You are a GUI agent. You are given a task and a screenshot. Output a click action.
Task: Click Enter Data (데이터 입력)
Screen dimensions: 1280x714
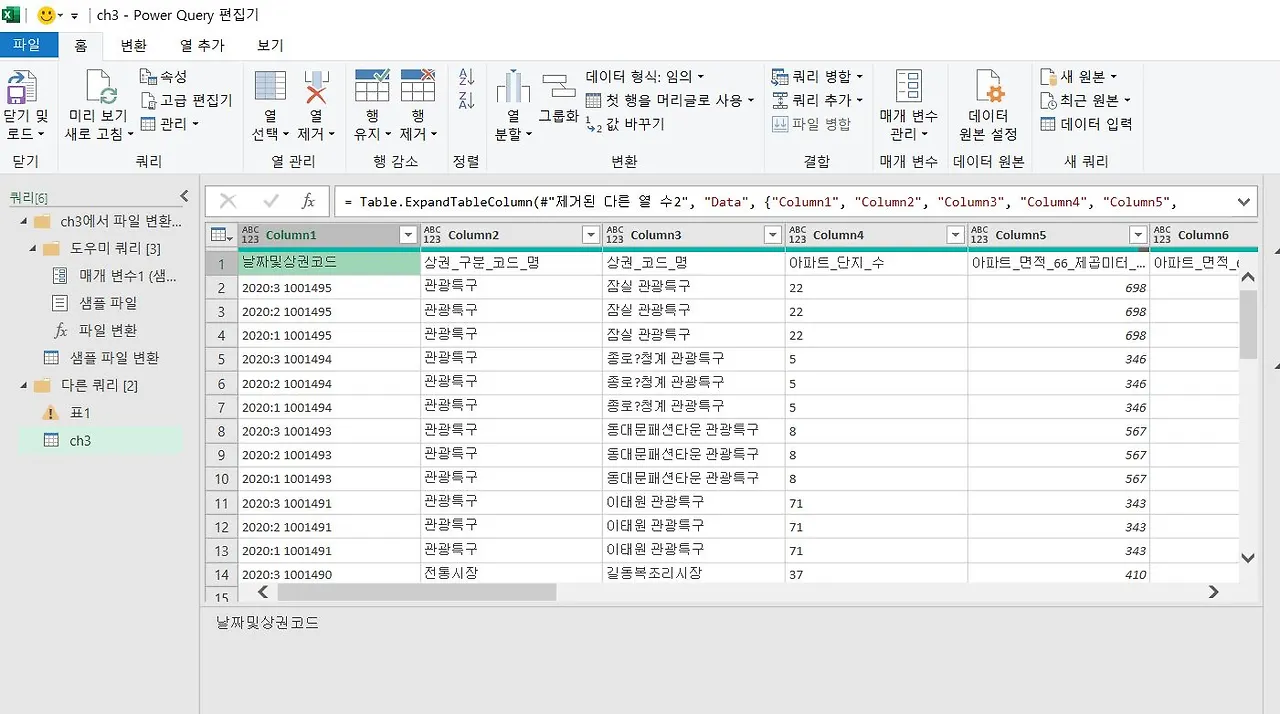[1087, 124]
